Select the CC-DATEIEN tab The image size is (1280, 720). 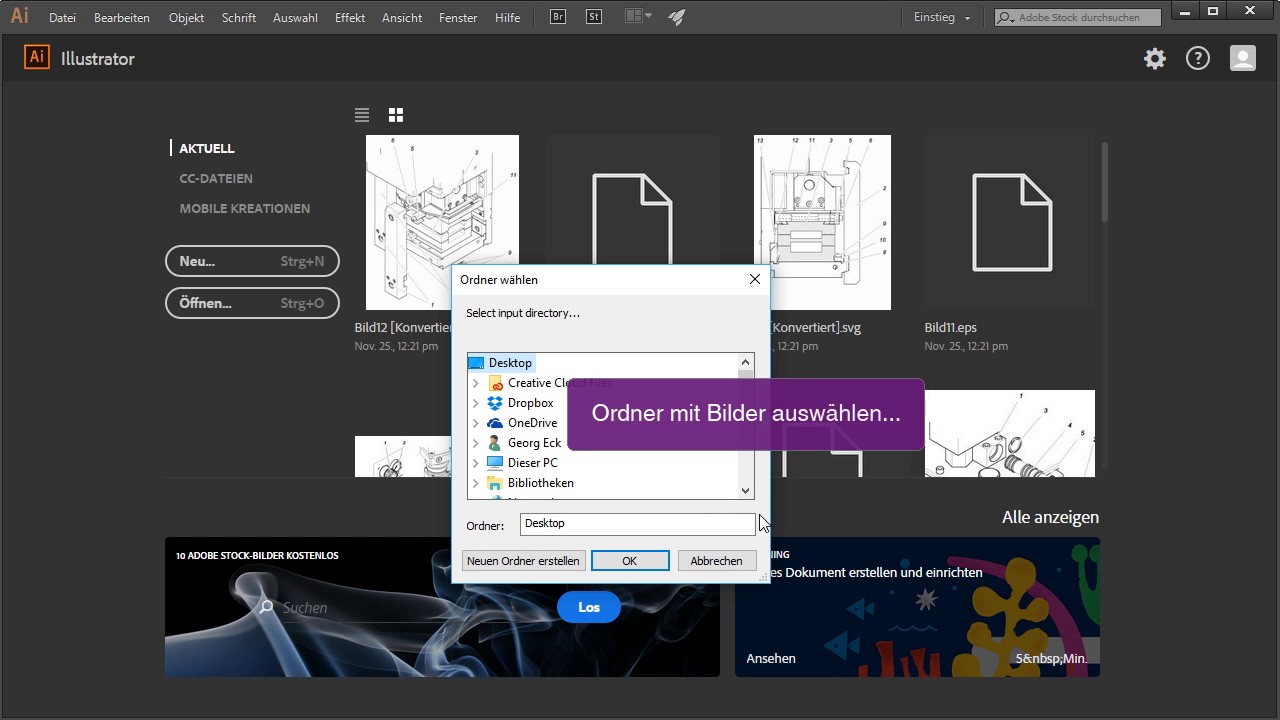pos(216,178)
